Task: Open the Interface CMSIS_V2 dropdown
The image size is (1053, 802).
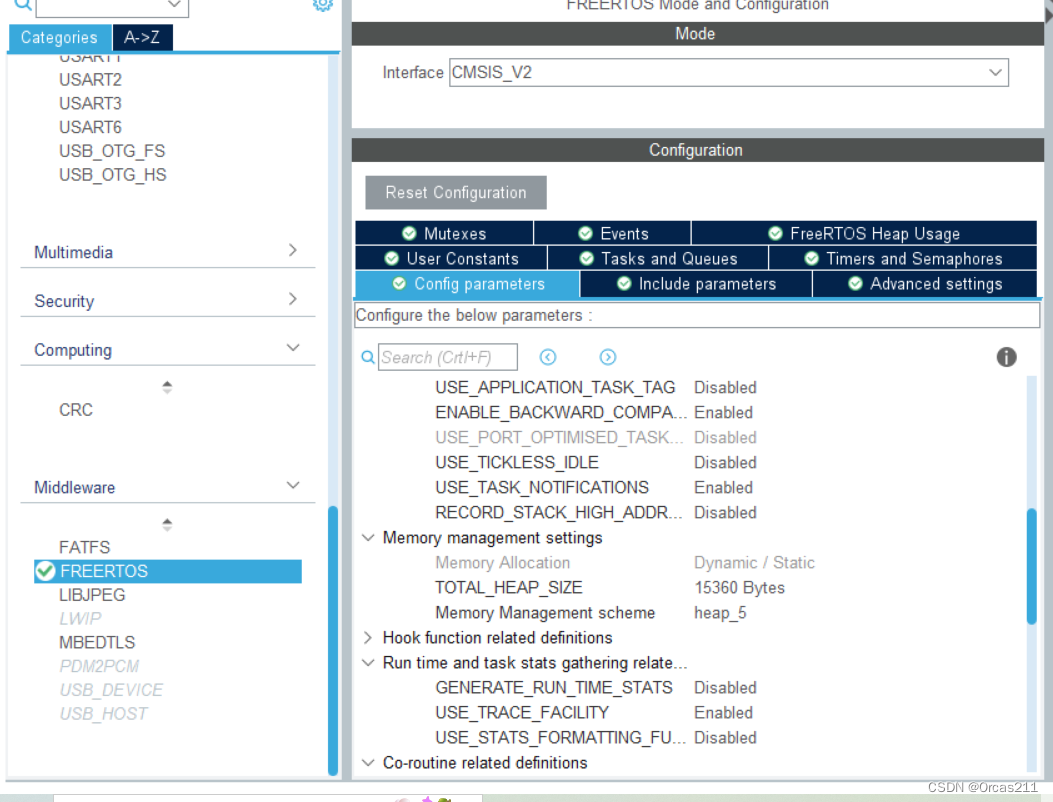Action: click(995, 72)
